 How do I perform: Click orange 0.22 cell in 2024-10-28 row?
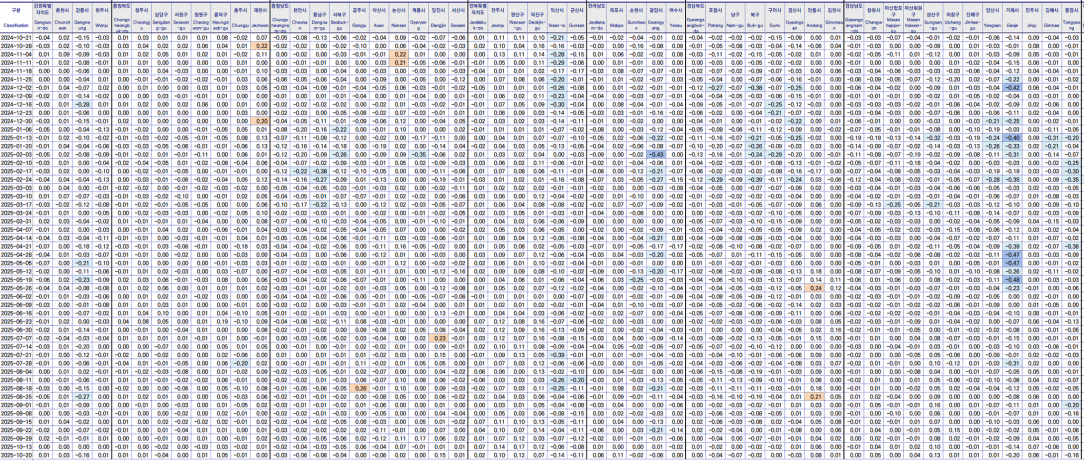pyautogui.click(x=261, y=45)
